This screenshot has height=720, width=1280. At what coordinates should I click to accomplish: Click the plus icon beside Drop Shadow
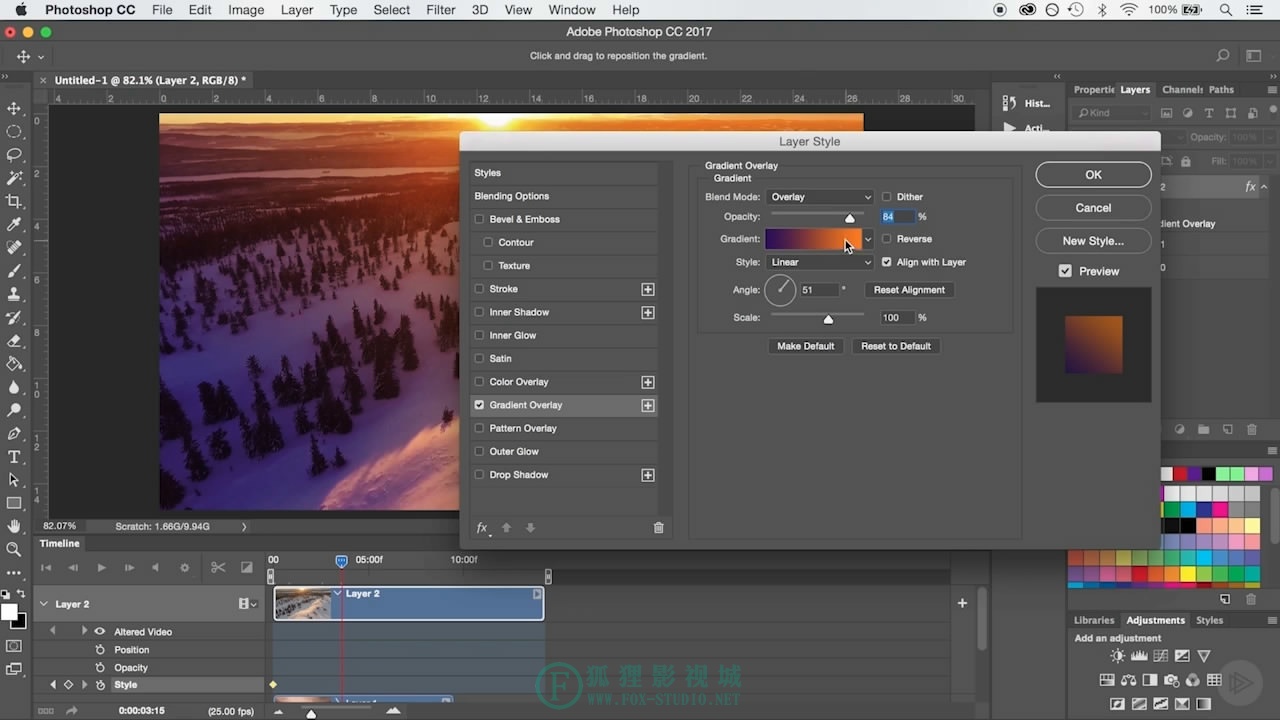coord(648,475)
